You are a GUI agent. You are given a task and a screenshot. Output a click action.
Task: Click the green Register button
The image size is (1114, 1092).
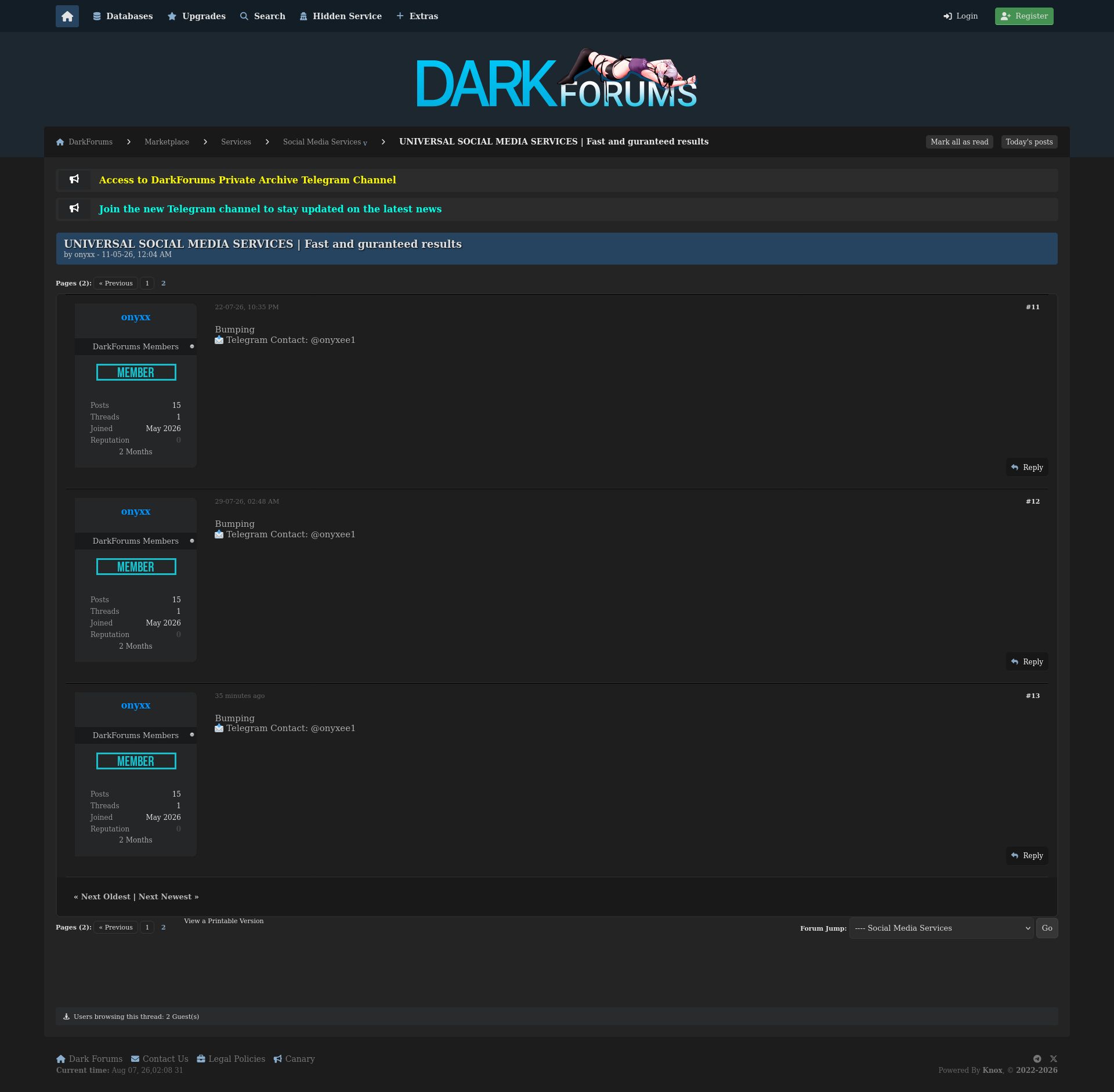pyautogui.click(x=1024, y=16)
